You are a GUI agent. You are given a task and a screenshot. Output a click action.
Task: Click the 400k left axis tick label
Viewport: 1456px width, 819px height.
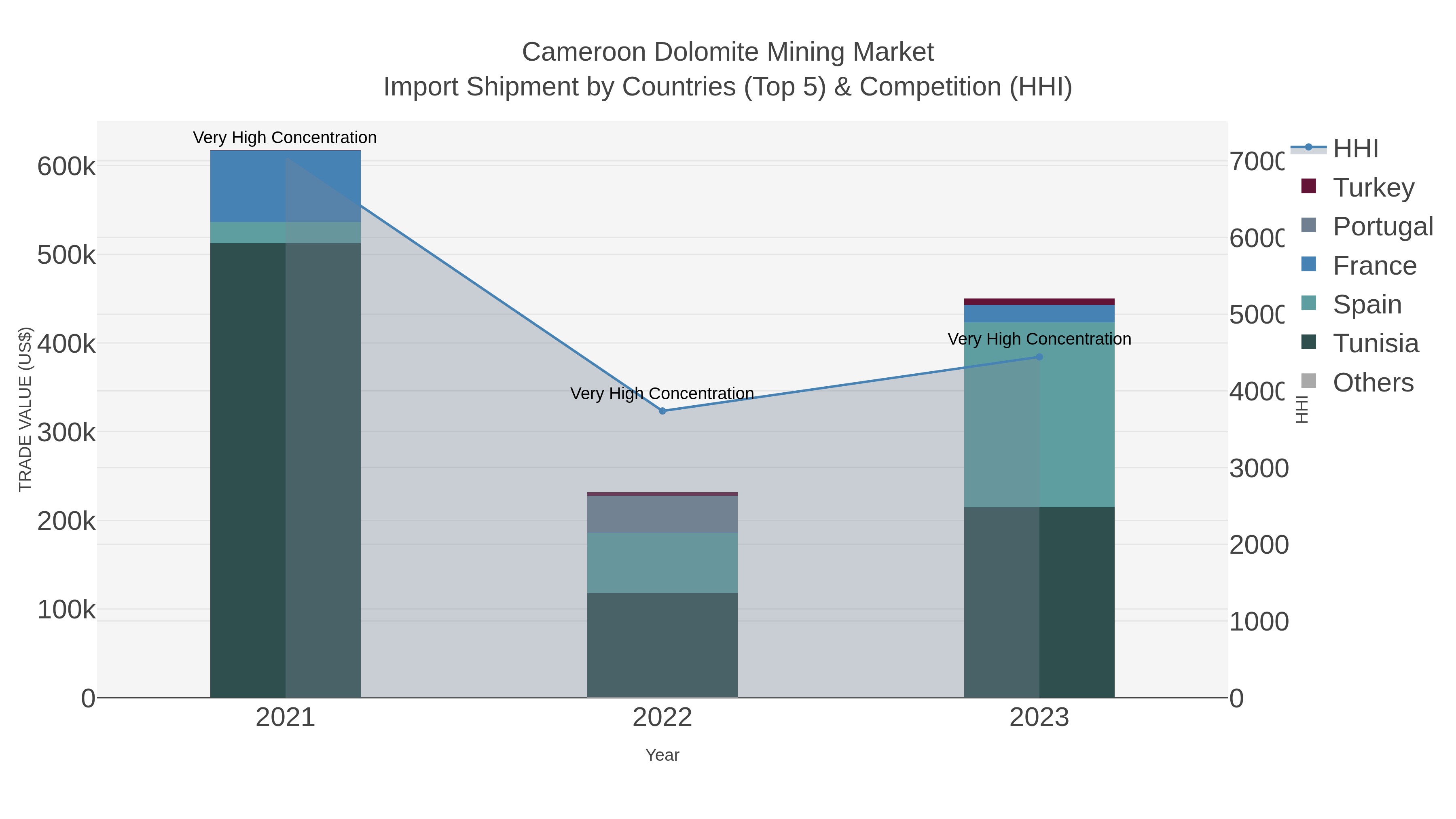click(67, 344)
